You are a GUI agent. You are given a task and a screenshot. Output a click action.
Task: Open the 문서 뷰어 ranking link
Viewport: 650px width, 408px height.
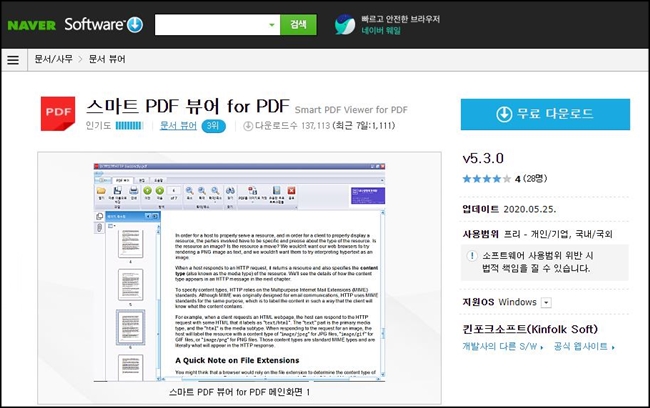178,126
